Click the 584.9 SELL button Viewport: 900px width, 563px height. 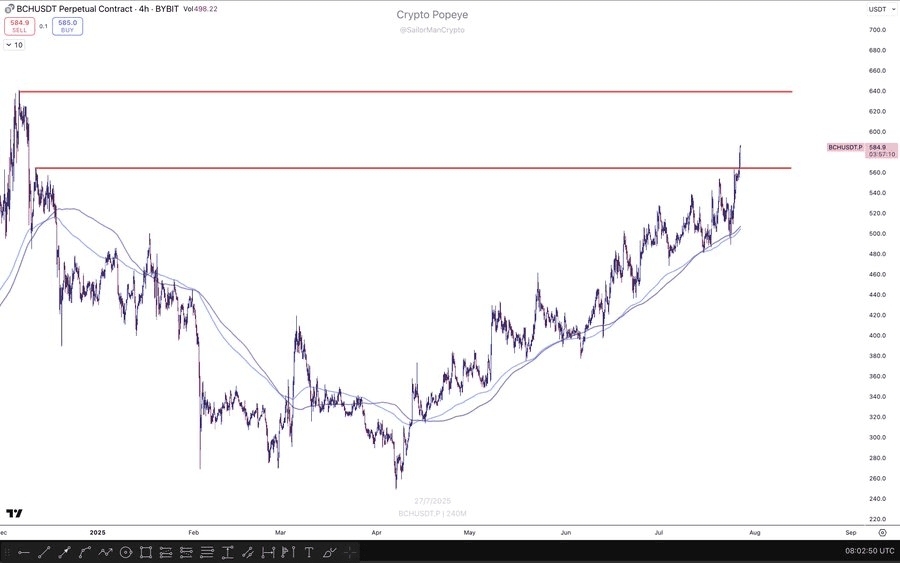[19, 26]
